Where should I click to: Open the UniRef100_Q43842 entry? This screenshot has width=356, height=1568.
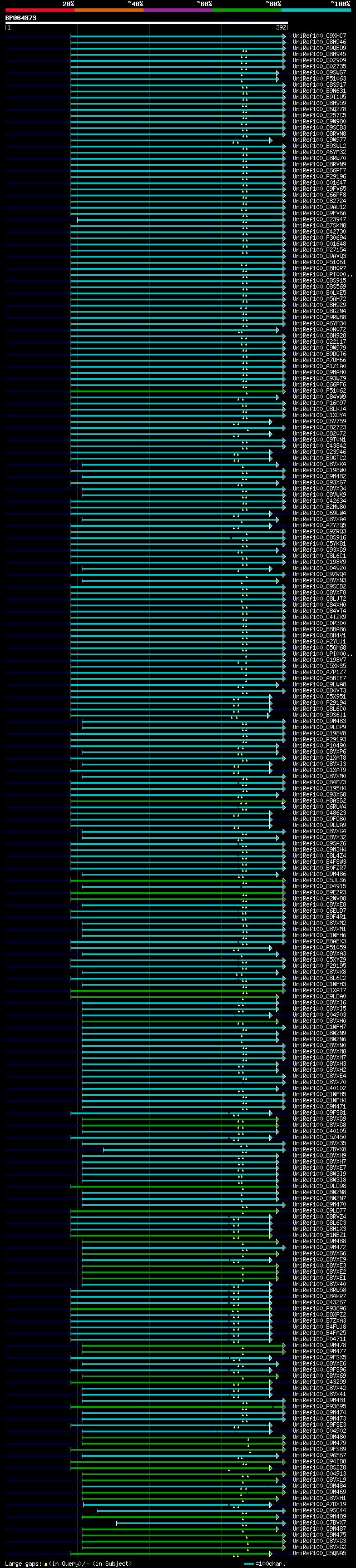(319, 446)
